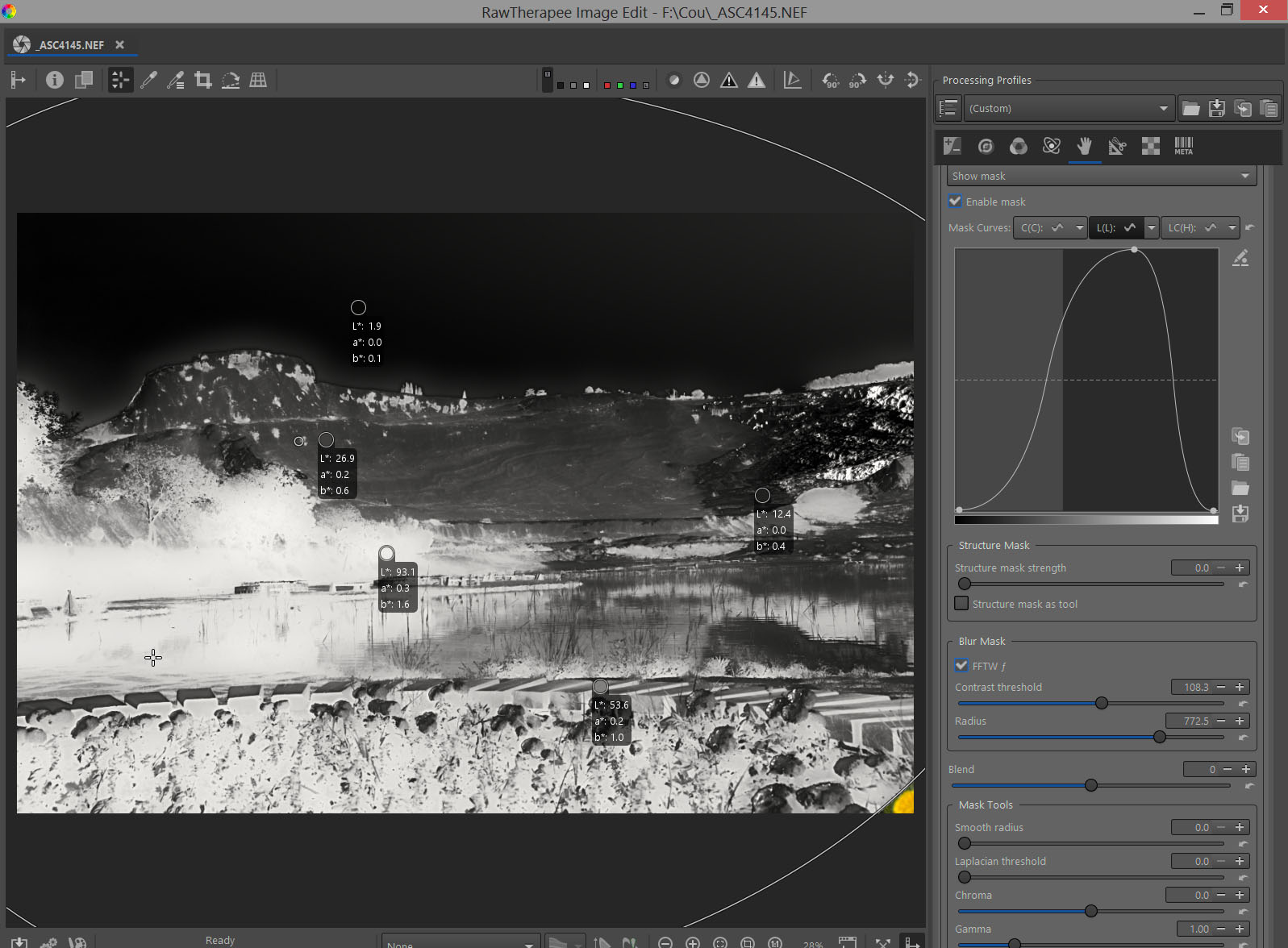Switch to the Local adjustments hand tab
The image size is (1288, 948).
click(1085, 146)
